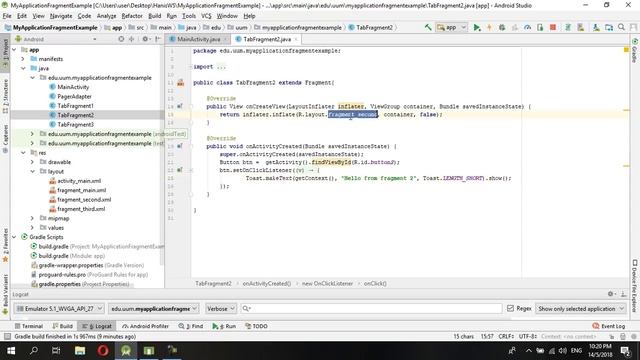
Task: Expand the drawable folder
Action: click(32, 162)
